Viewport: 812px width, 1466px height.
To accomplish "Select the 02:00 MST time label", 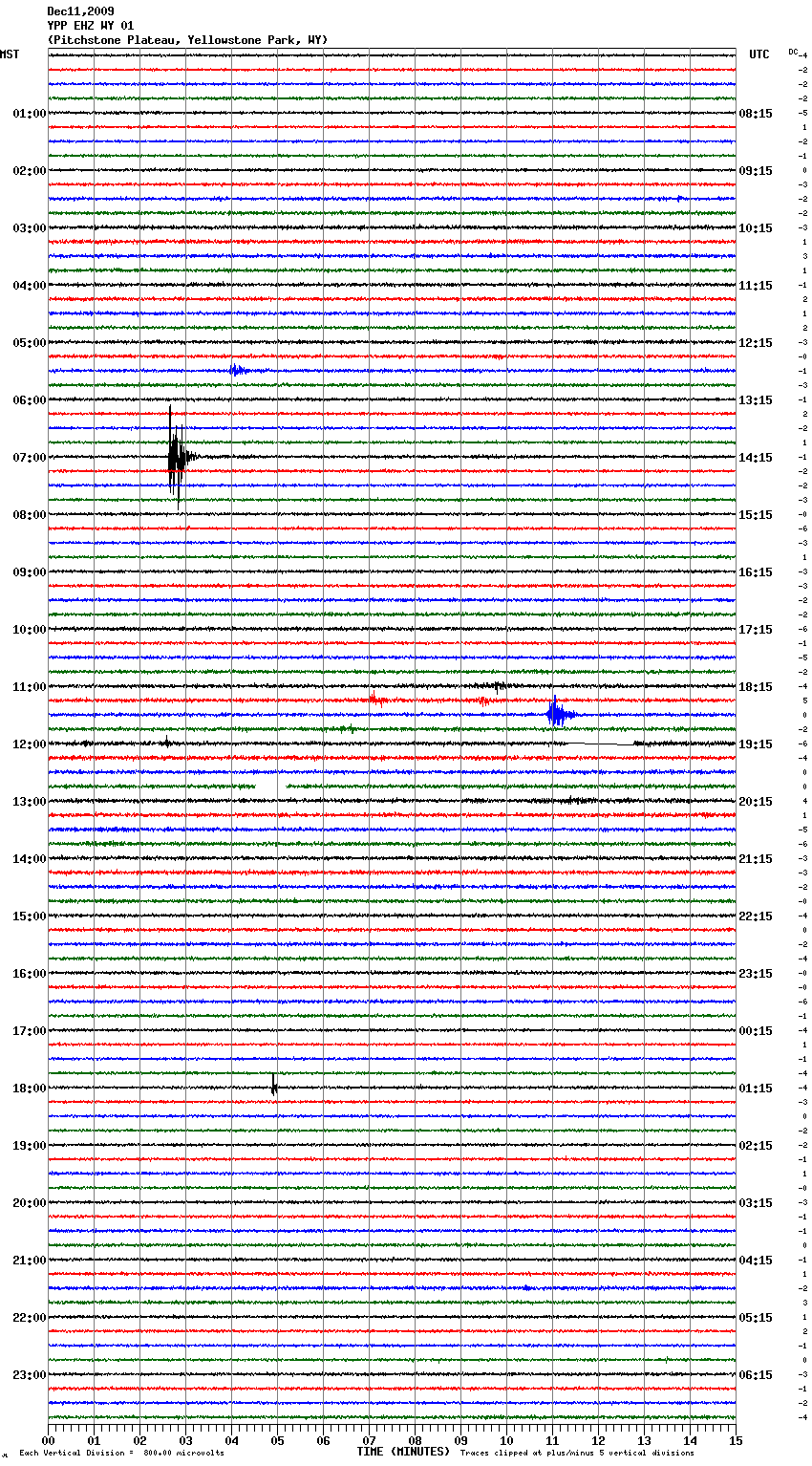I will pos(29,171).
